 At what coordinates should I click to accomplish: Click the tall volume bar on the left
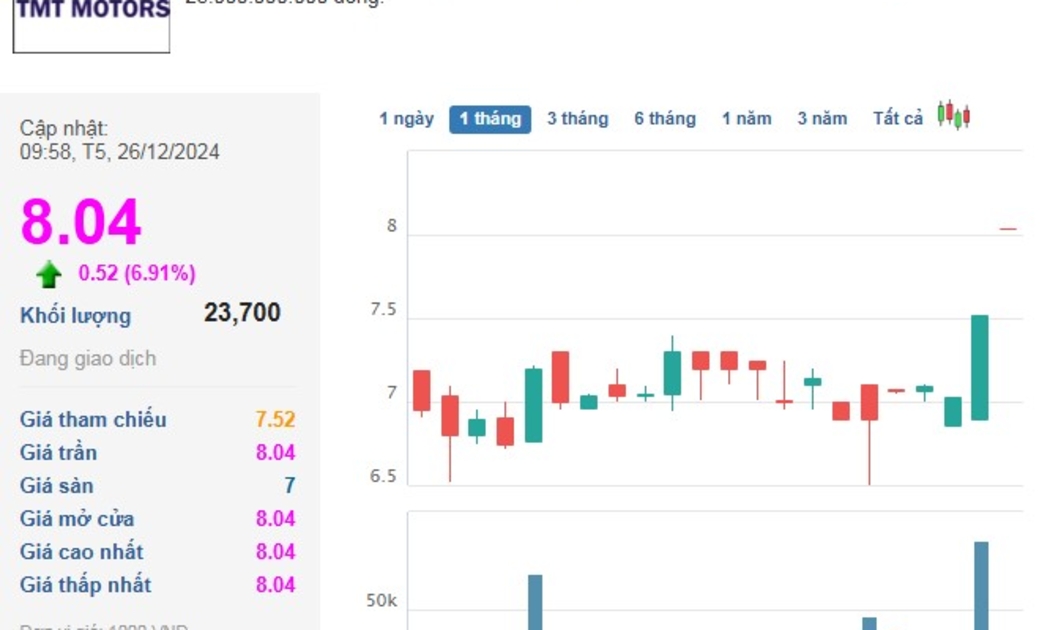535,602
